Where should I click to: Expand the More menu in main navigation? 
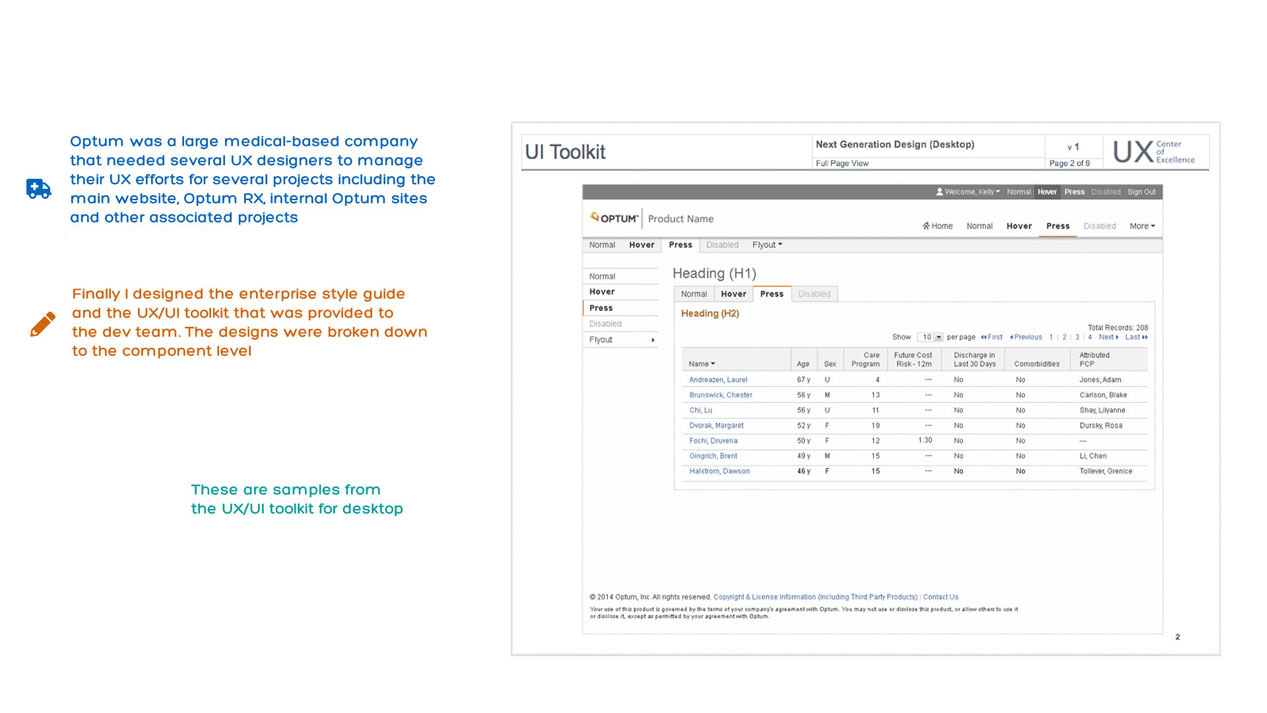[1142, 226]
